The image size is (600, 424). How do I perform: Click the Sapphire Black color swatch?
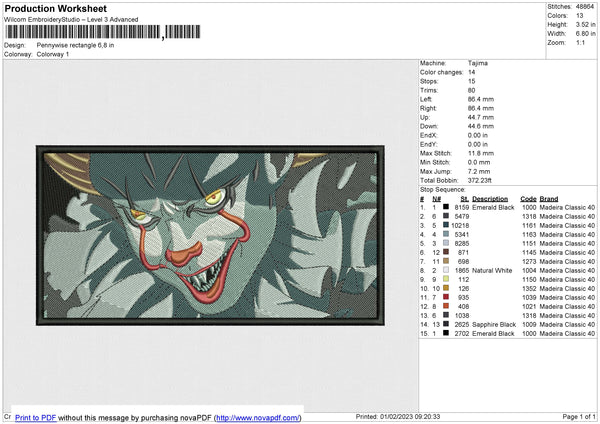pyautogui.click(x=446, y=324)
